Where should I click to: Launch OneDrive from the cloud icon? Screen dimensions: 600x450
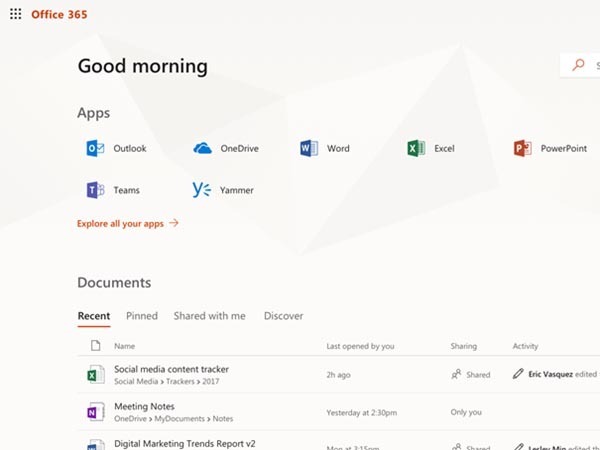tap(202, 148)
